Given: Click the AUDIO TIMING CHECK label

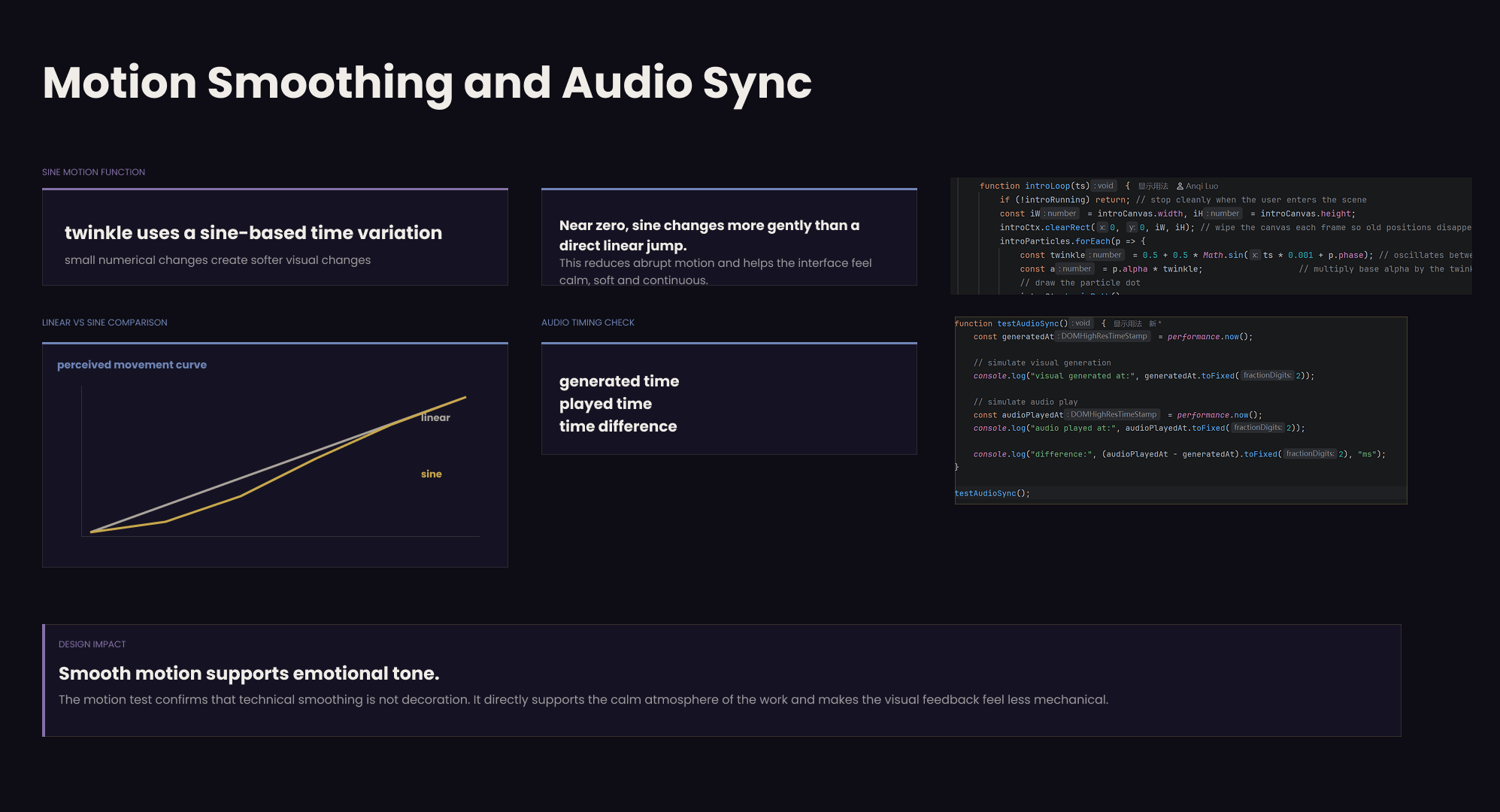Looking at the screenshot, I should (x=588, y=323).
